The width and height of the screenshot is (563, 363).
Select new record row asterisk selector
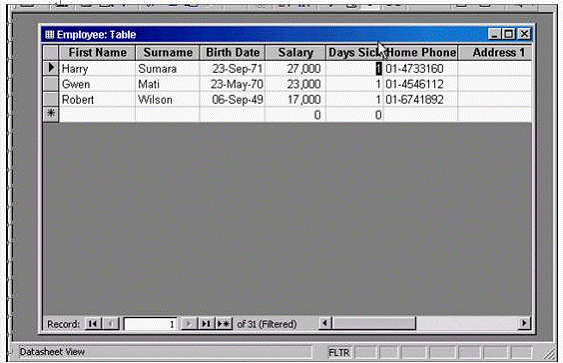[x=51, y=114]
